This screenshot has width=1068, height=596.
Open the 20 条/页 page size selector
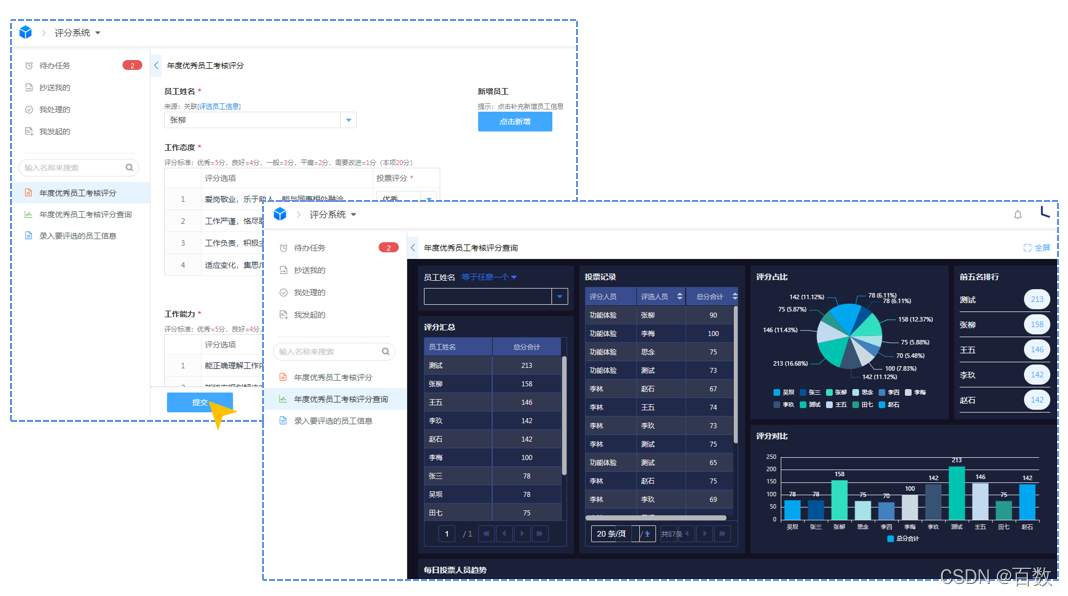click(623, 534)
